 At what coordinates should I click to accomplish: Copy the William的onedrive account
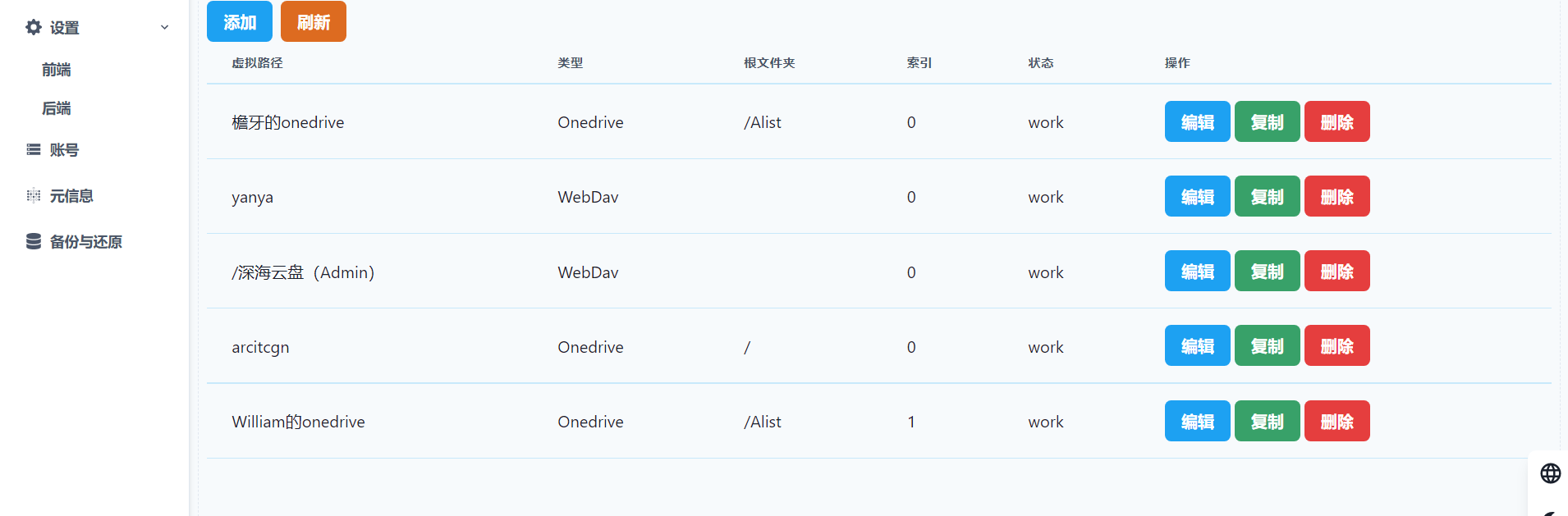(x=1267, y=421)
